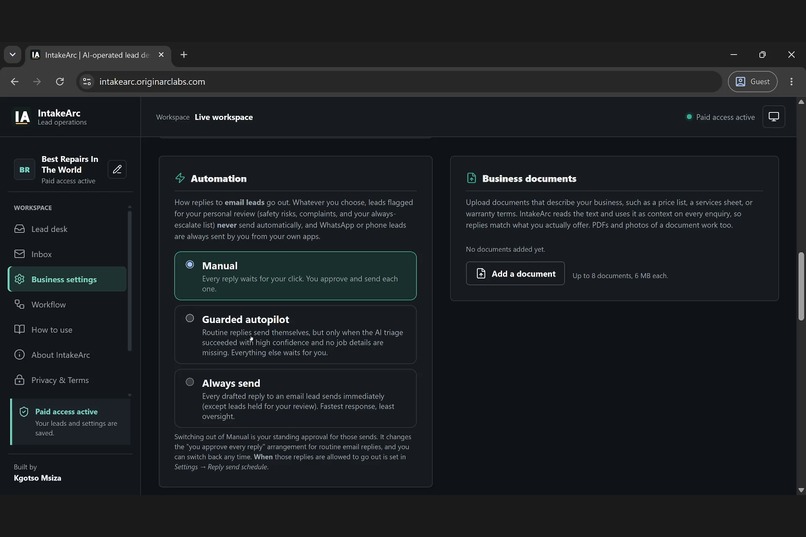Open Inbox in sidebar
The width and height of the screenshot is (806, 537).
[x=67, y=254]
